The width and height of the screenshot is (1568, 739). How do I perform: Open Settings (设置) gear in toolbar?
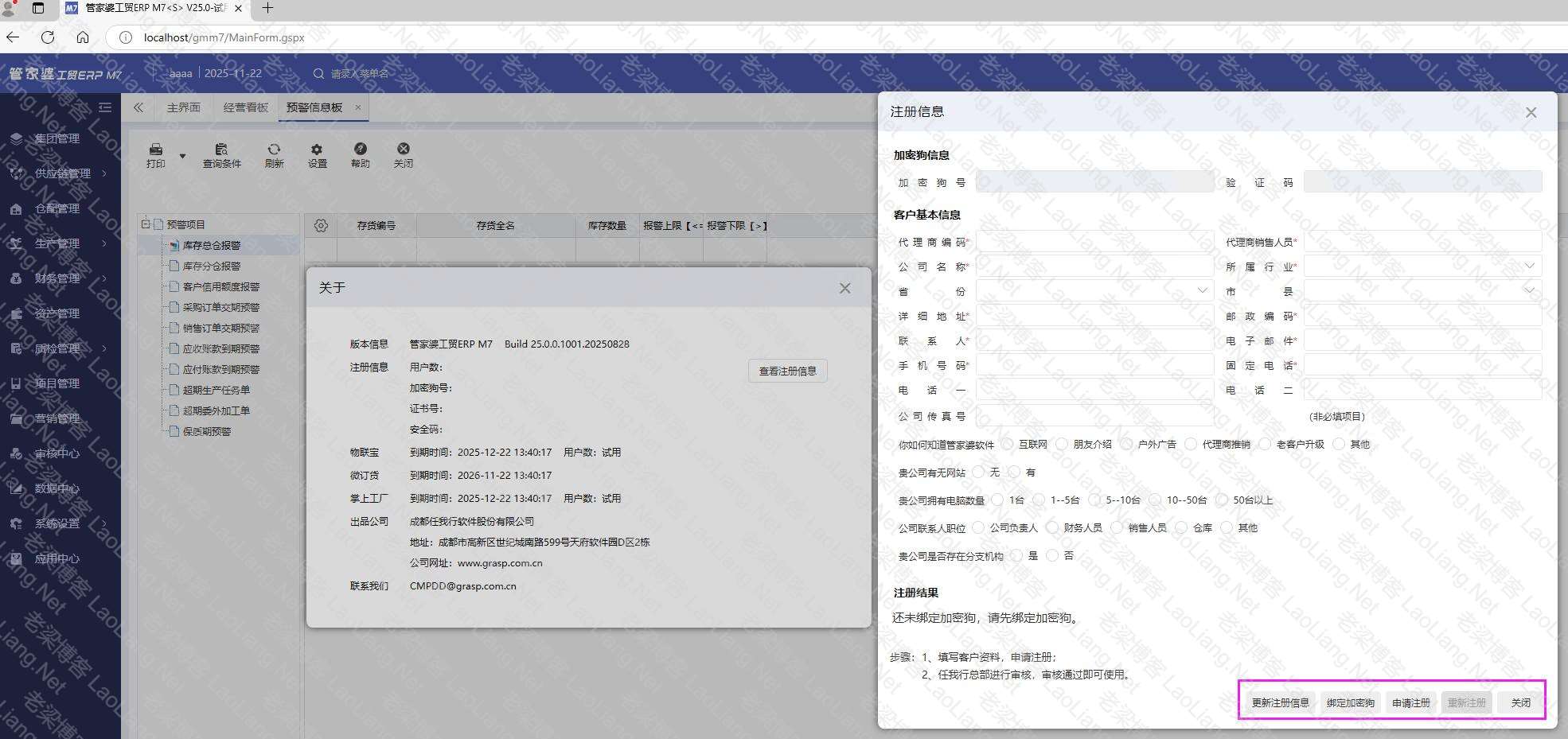point(317,150)
